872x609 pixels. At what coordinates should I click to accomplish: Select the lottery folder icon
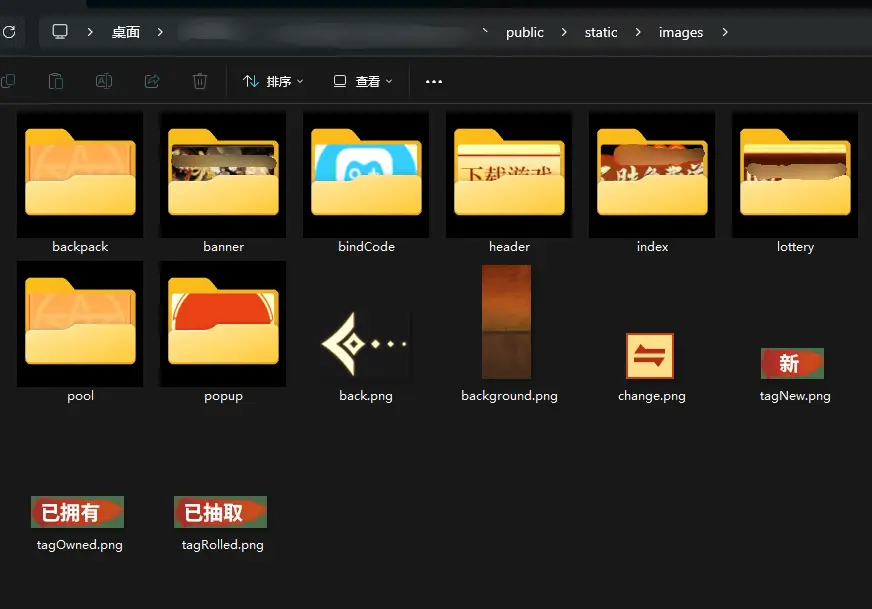click(795, 172)
